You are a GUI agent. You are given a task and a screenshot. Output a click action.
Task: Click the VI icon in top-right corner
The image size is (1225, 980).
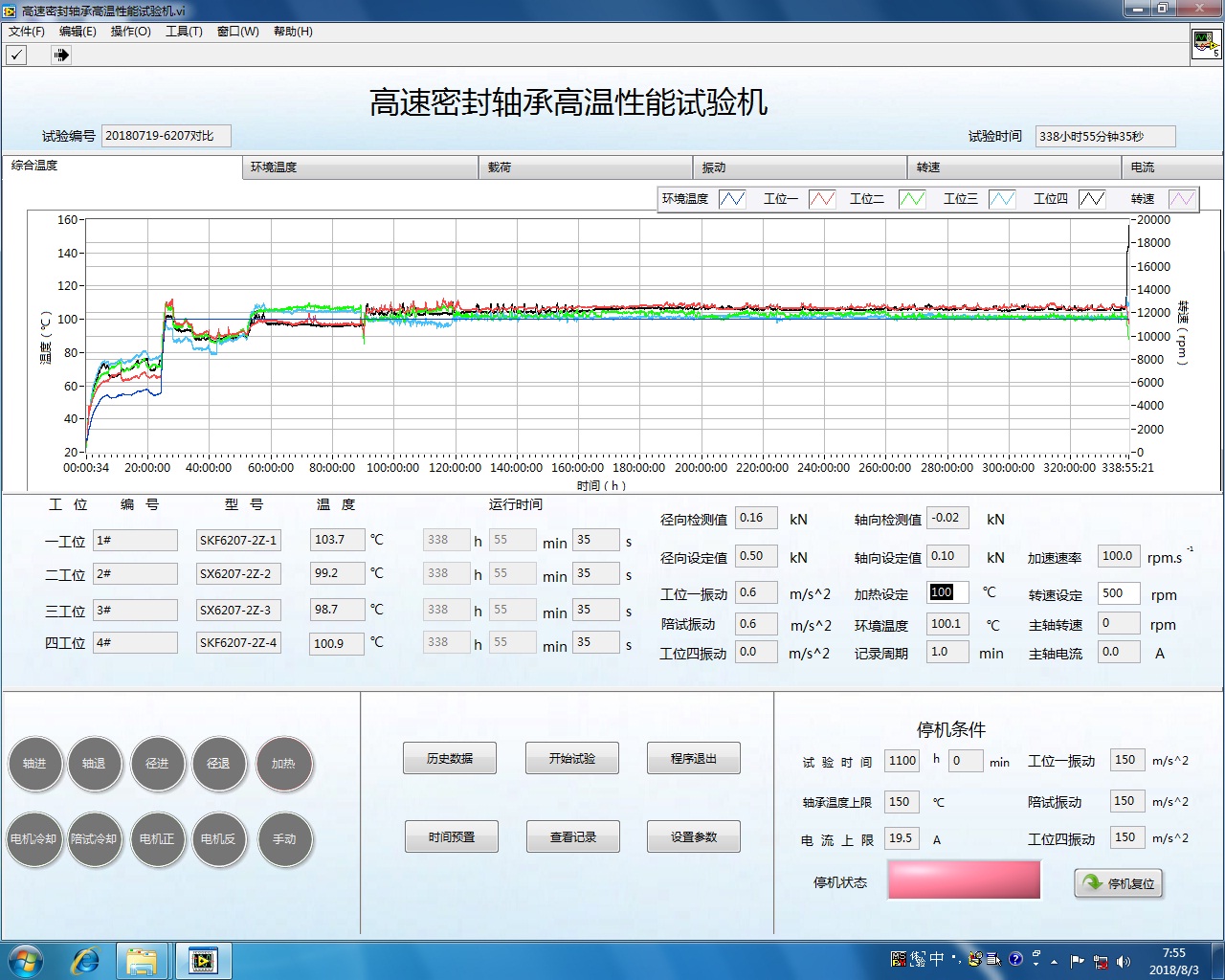pyautogui.click(x=1206, y=44)
